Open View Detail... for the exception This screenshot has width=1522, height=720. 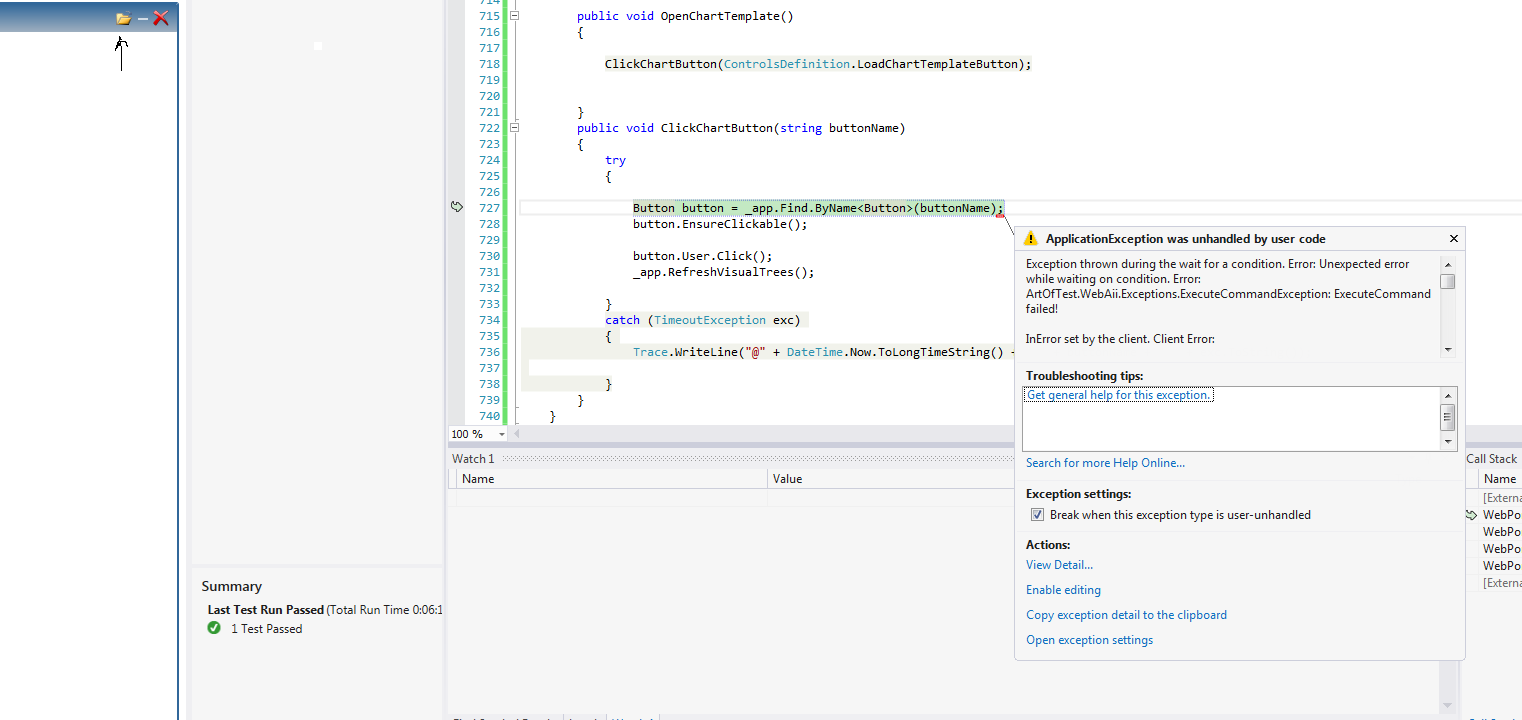coord(1059,565)
